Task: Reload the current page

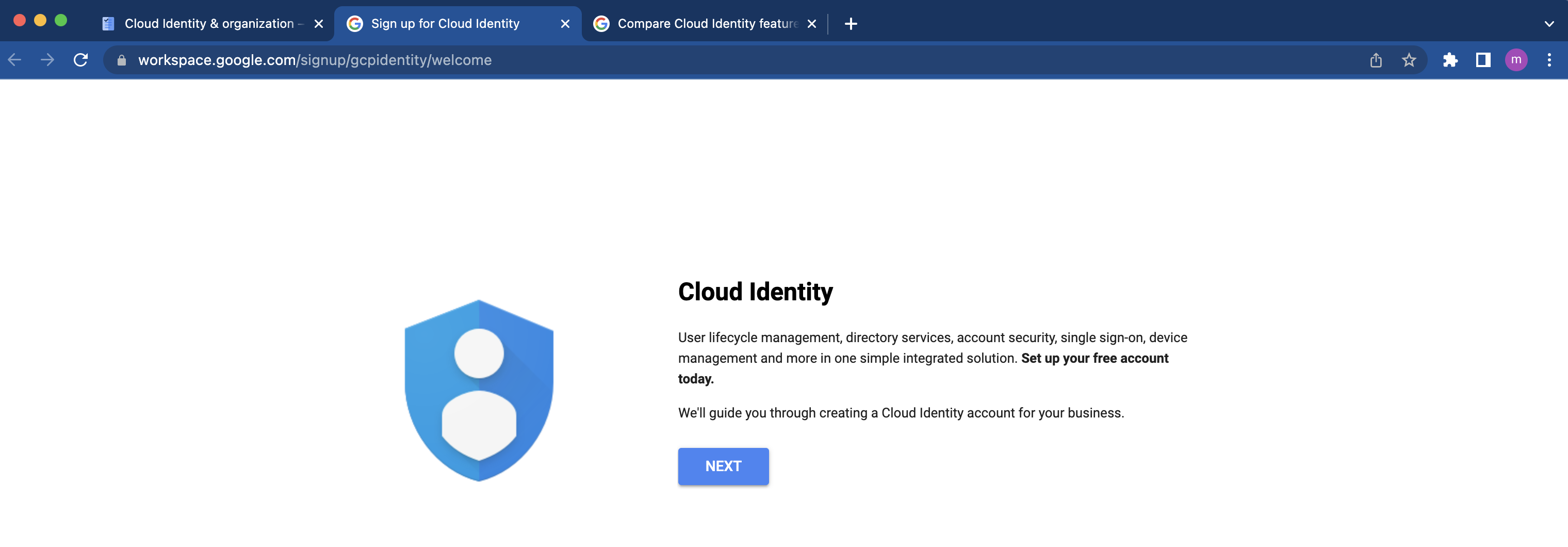Action: point(80,60)
